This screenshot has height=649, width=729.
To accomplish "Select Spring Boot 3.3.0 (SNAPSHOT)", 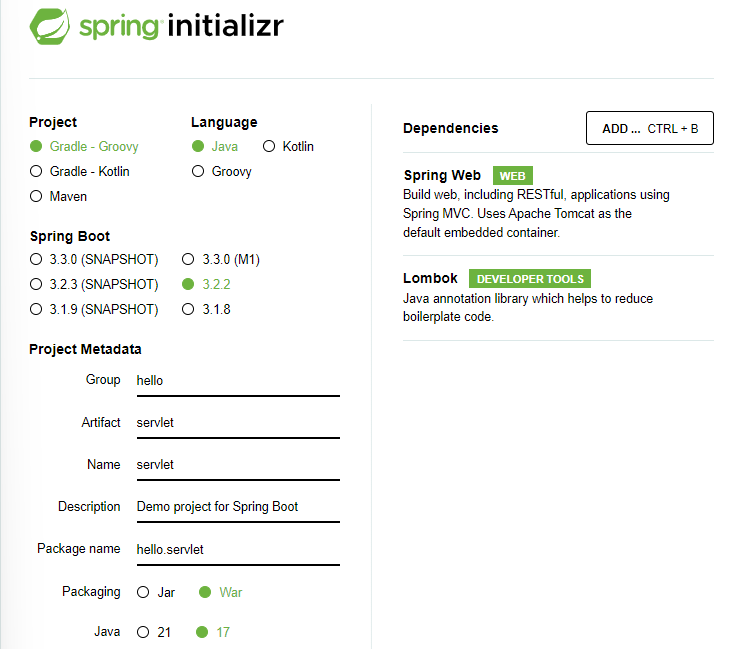I will click(x=94, y=259).
